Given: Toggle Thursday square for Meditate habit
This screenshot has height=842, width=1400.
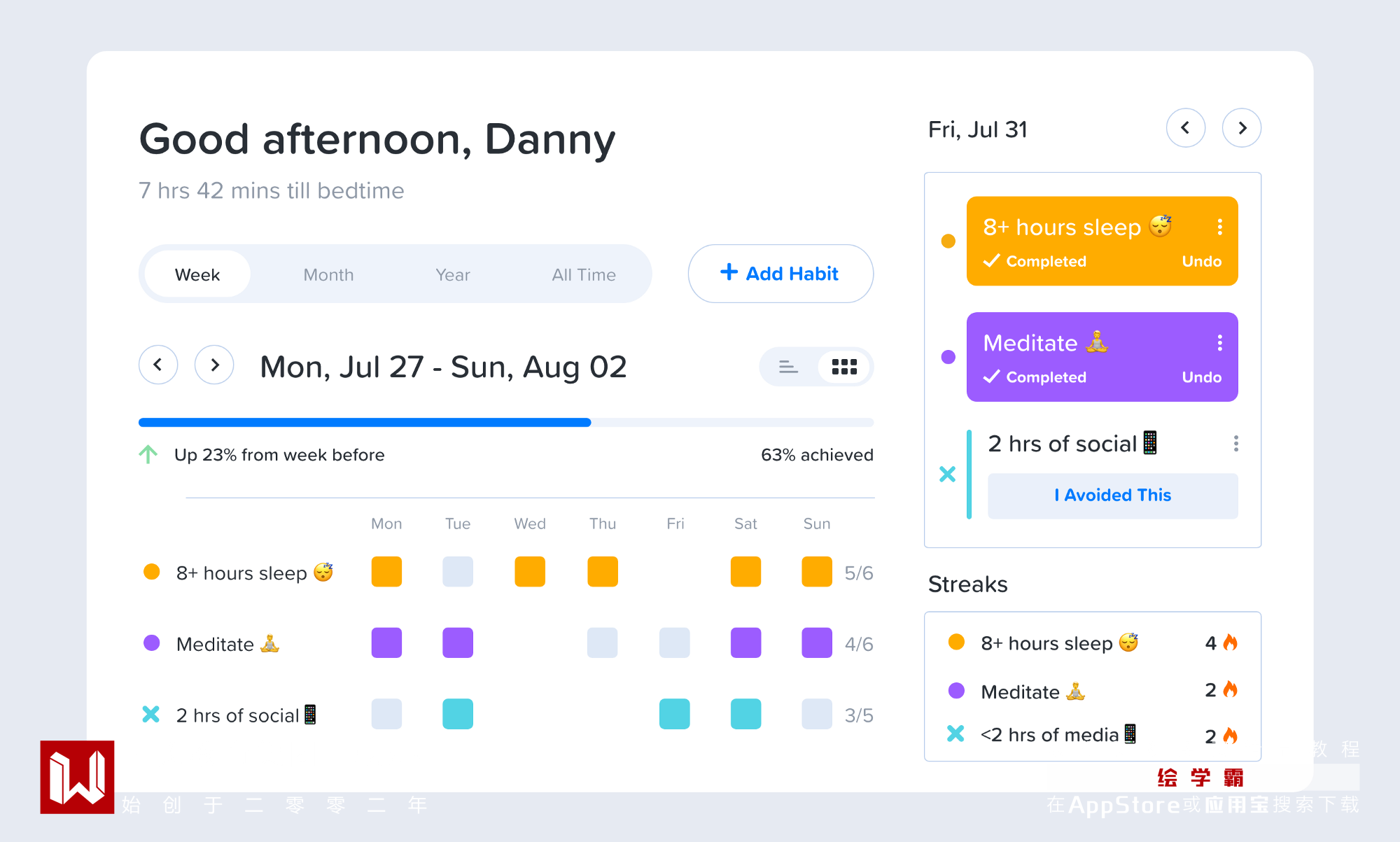Looking at the screenshot, I should [x=602, y=643].
